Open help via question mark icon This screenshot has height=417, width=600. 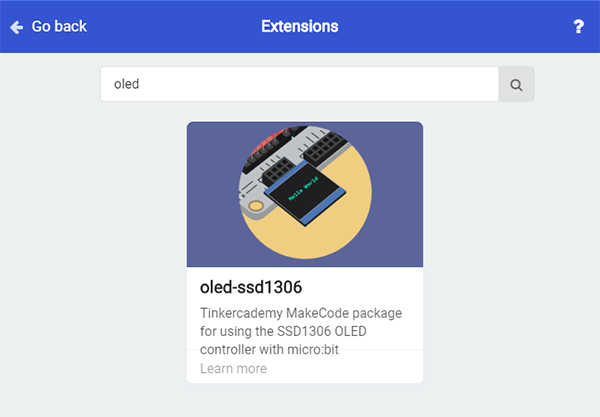578,26
